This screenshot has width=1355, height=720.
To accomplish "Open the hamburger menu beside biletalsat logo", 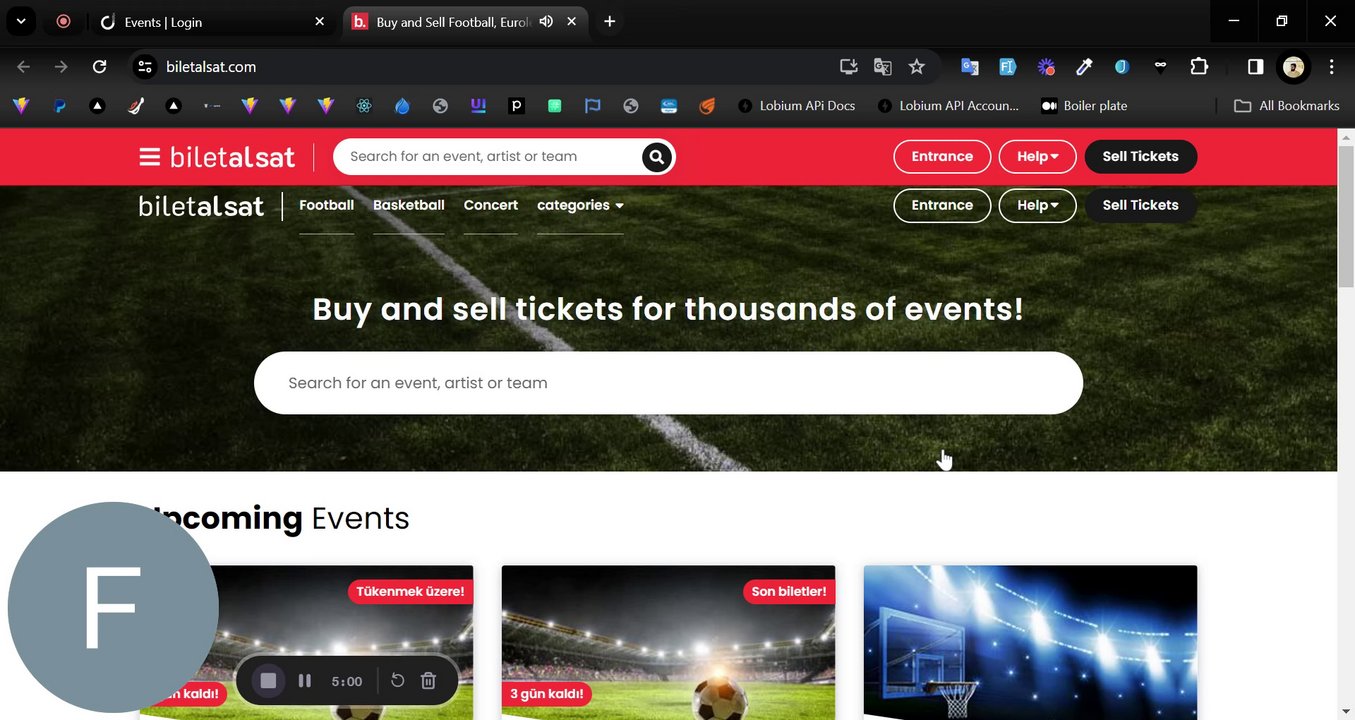I will (150, 157).
